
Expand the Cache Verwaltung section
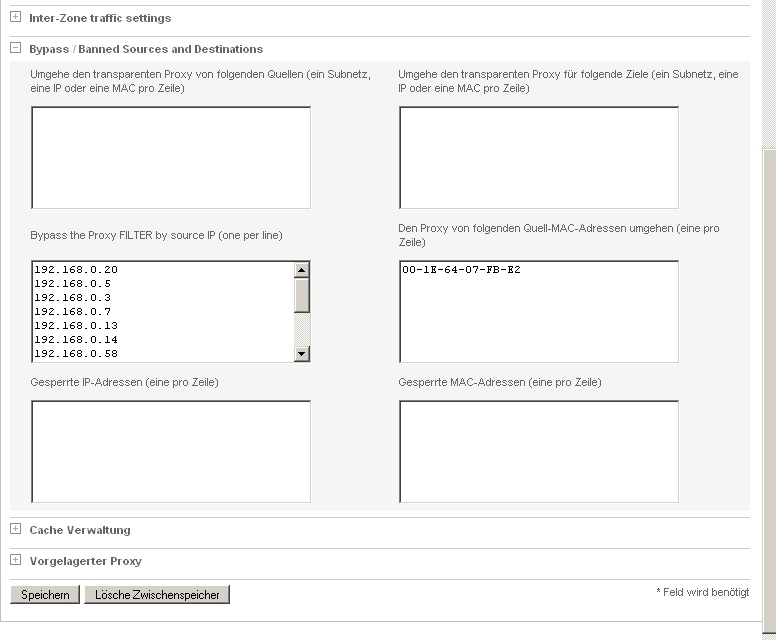[15, 529]
